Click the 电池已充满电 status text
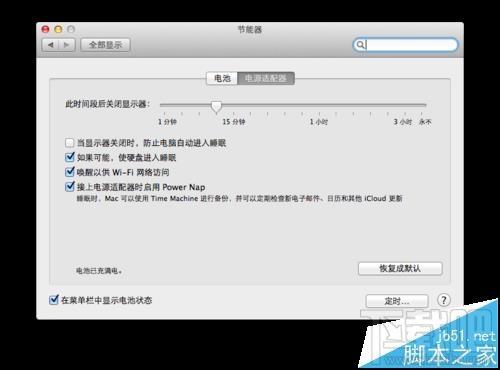Viewport: 500px width, 370px height. (99, 271)
